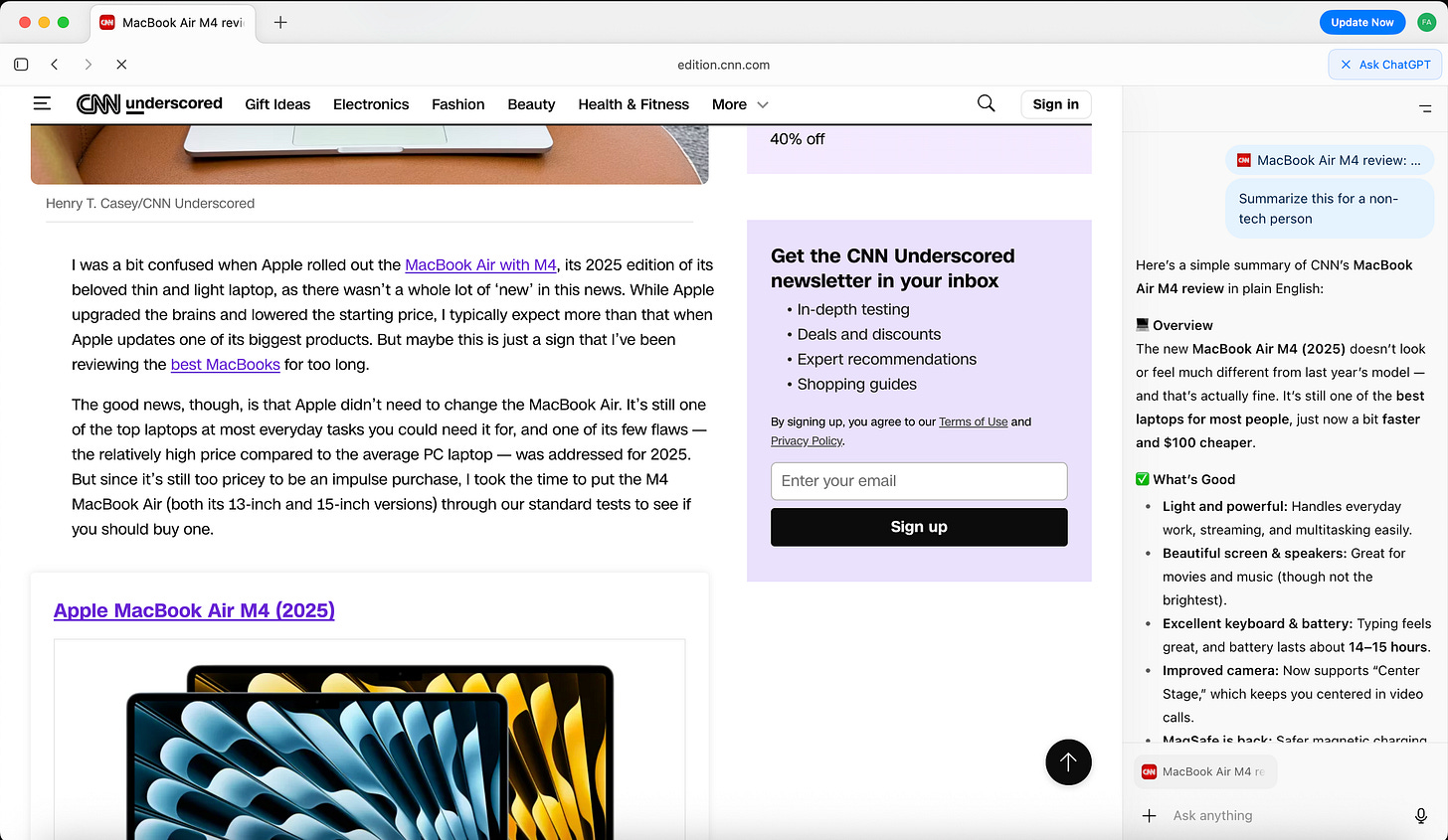The image size is (1448, 840).
Task: Collapse the ChatGPT panel menu icon
Action: coord(1425,108)
